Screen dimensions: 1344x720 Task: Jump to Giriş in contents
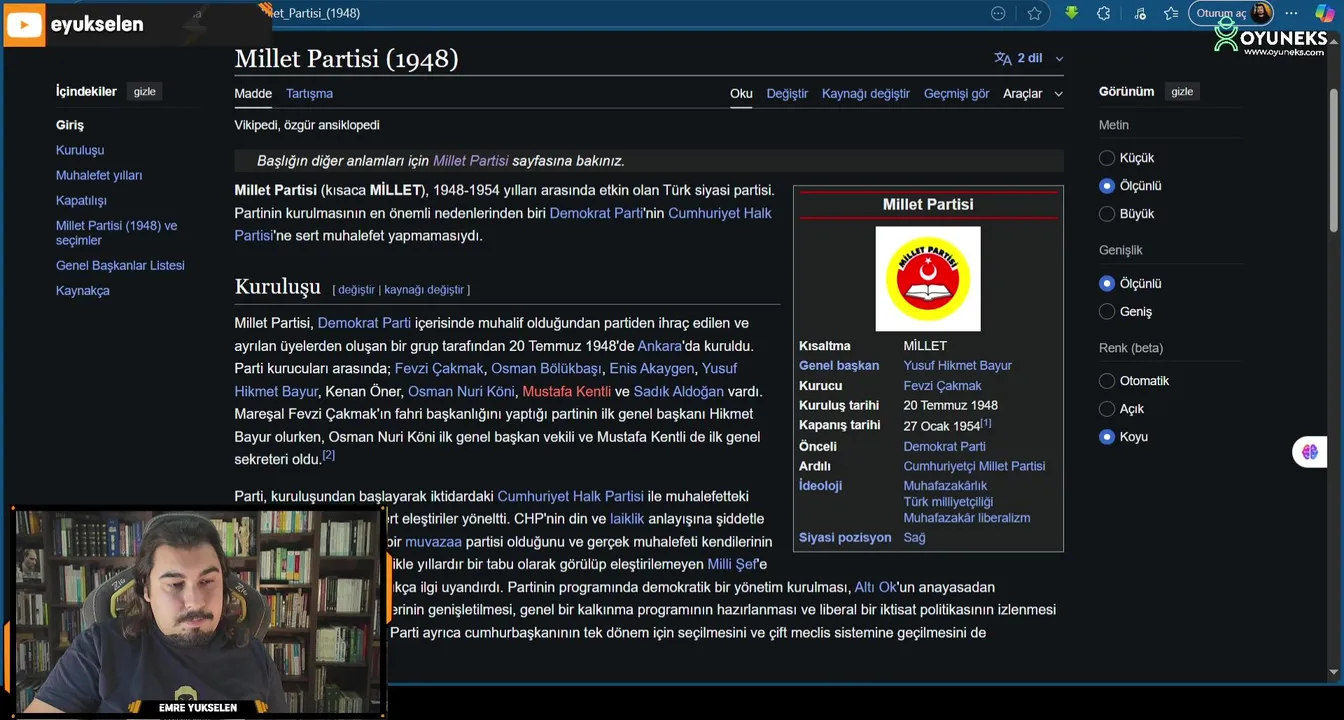pos(70,125)
